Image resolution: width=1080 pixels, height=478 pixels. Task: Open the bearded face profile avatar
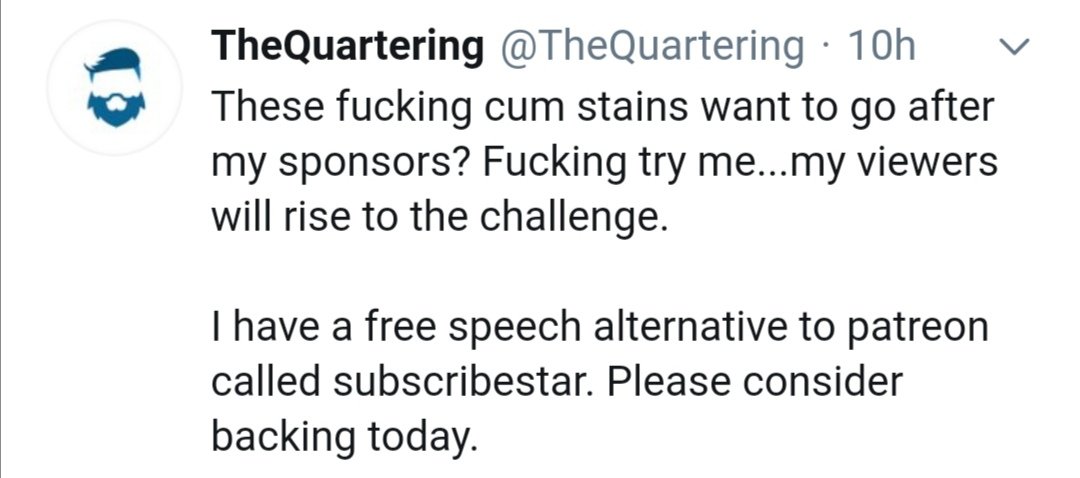point(114,87)
